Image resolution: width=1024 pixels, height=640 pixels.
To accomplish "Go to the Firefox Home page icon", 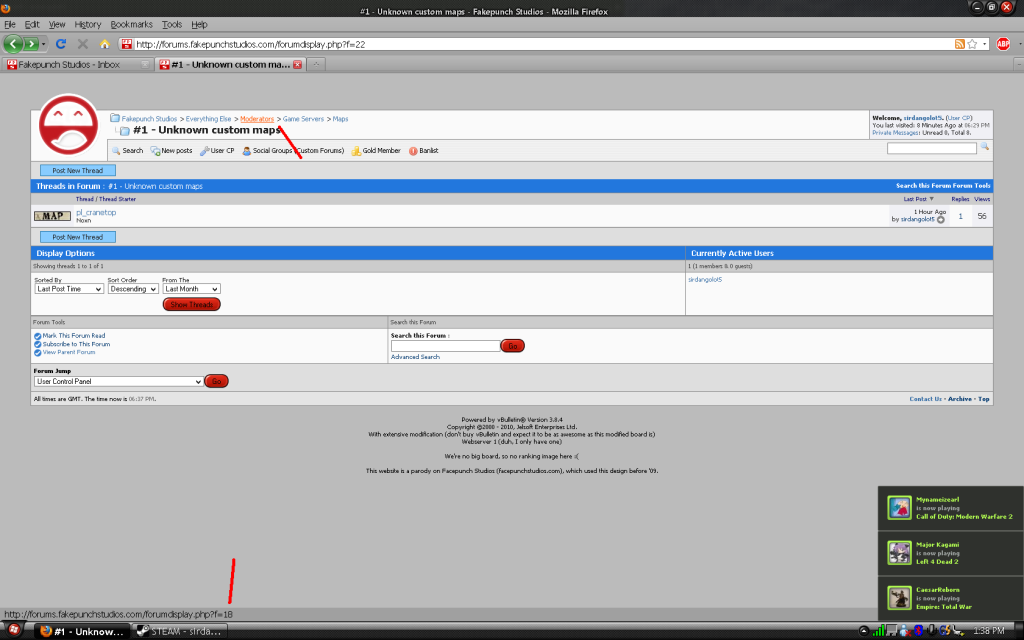I will (104, 44).
